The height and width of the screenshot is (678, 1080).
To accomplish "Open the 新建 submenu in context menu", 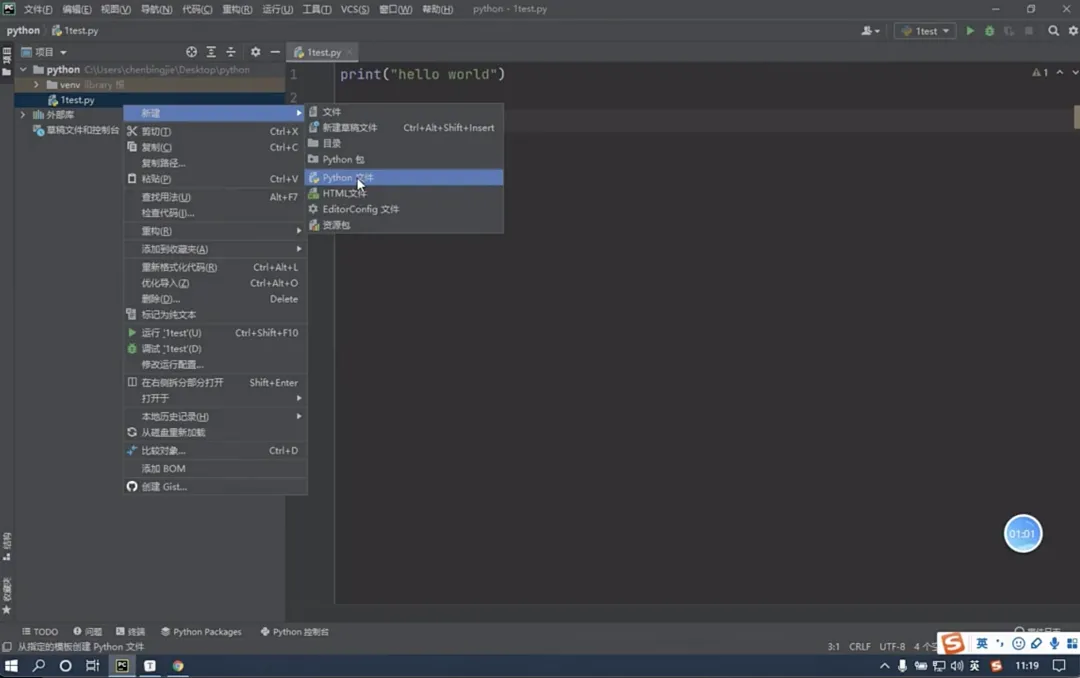I will pos(215,113).
